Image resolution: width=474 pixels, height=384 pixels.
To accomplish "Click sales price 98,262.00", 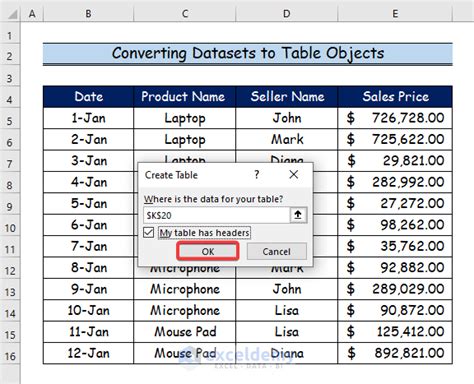I will click(395, 225).
